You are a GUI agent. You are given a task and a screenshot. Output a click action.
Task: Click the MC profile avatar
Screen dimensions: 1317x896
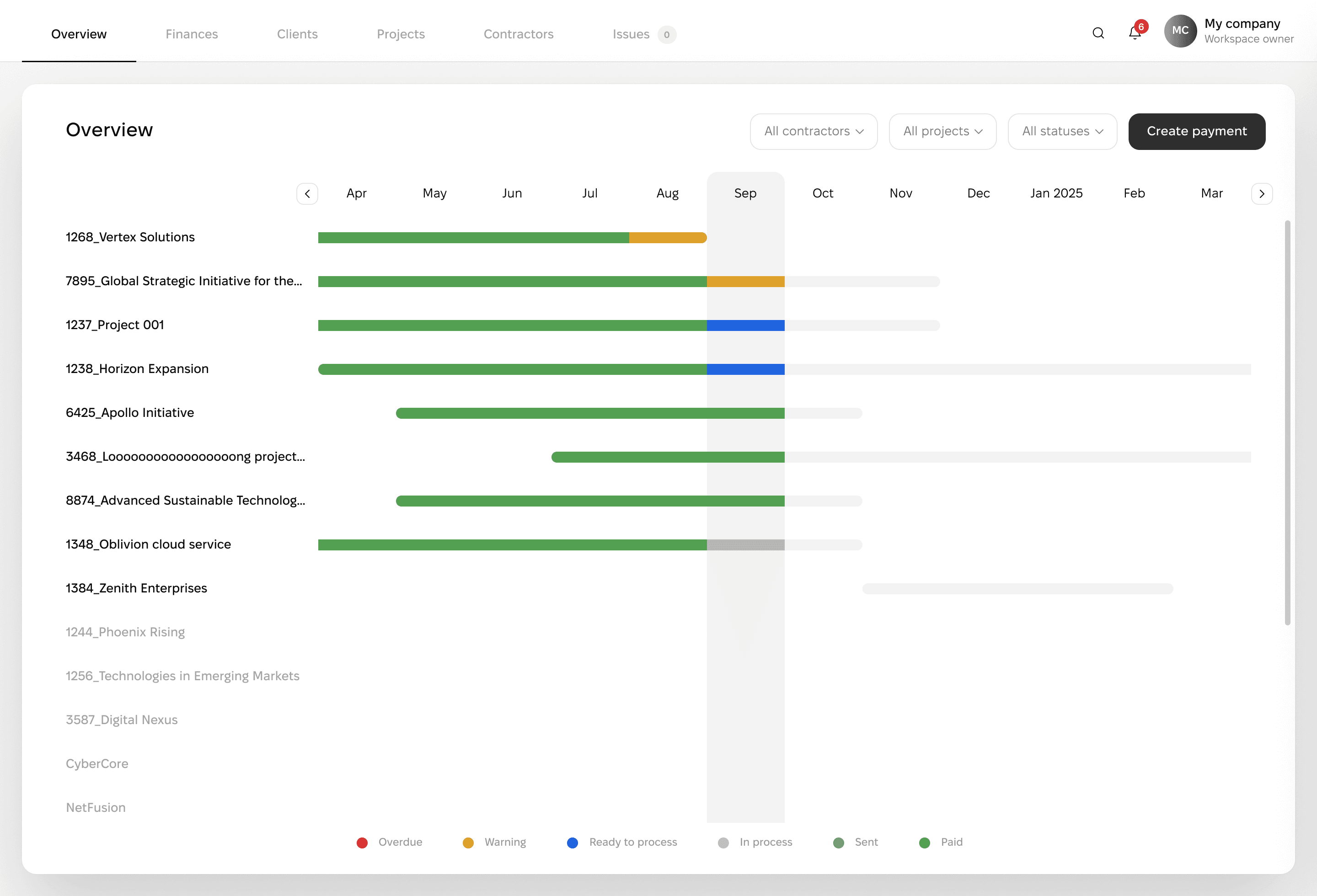pyautogui.click(x=1180, y=31)
